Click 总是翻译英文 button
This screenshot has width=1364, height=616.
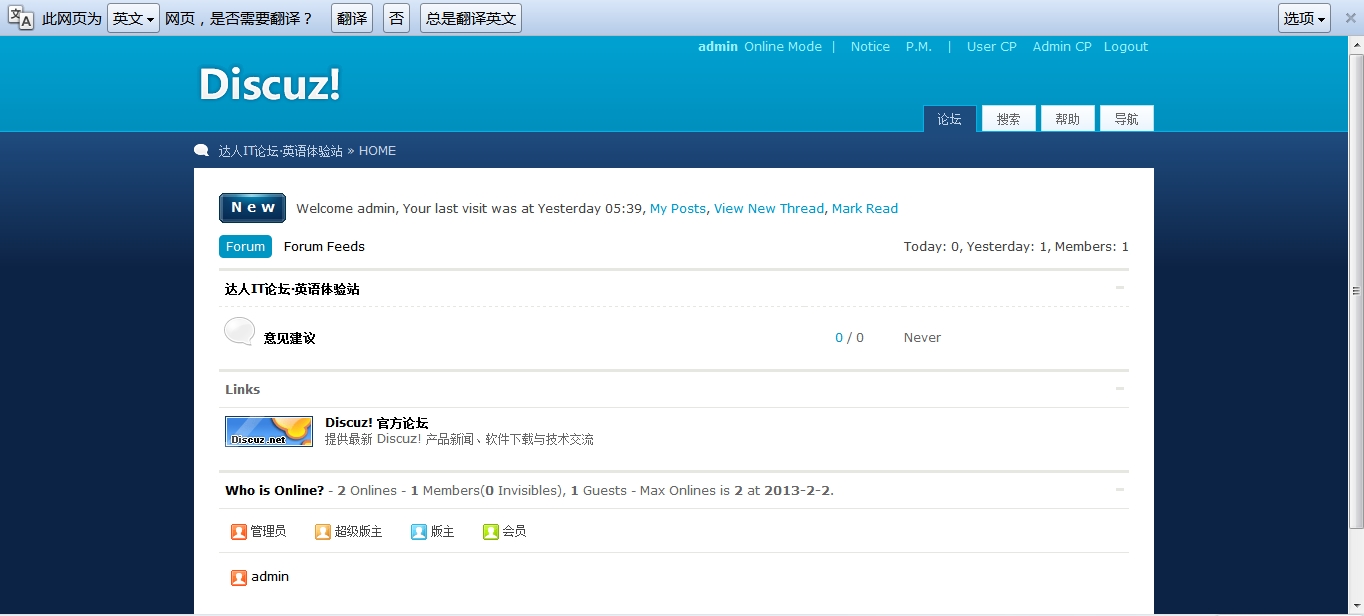coord(471,18)
